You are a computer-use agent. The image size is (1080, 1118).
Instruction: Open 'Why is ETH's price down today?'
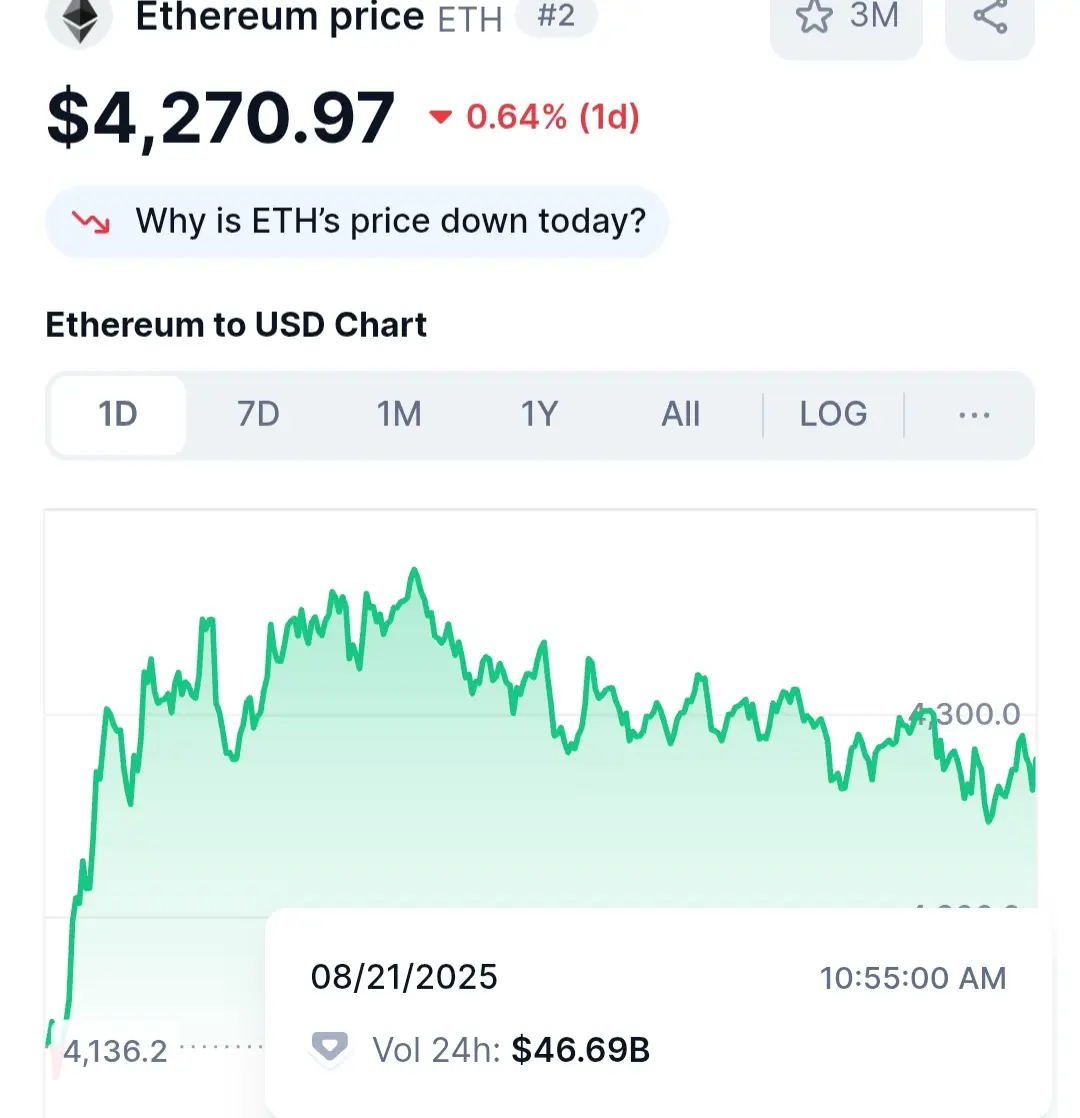[356, 222]
